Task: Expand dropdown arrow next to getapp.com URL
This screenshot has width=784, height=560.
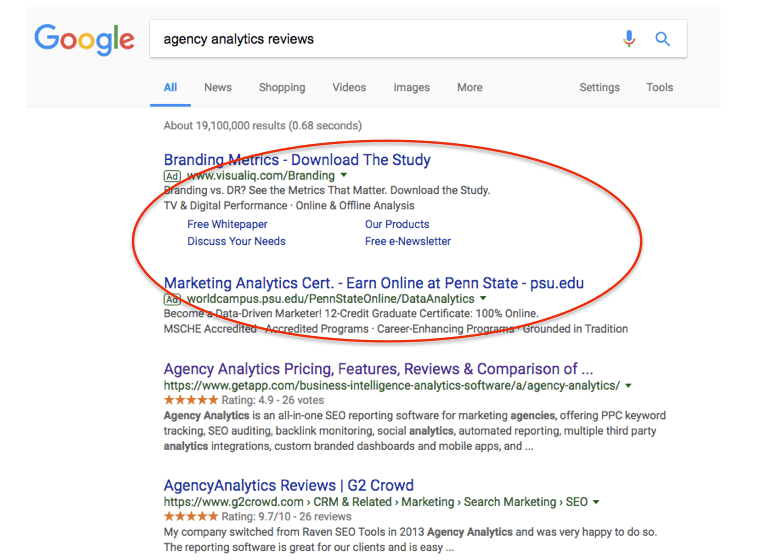Action: click(x=628, y=386)
